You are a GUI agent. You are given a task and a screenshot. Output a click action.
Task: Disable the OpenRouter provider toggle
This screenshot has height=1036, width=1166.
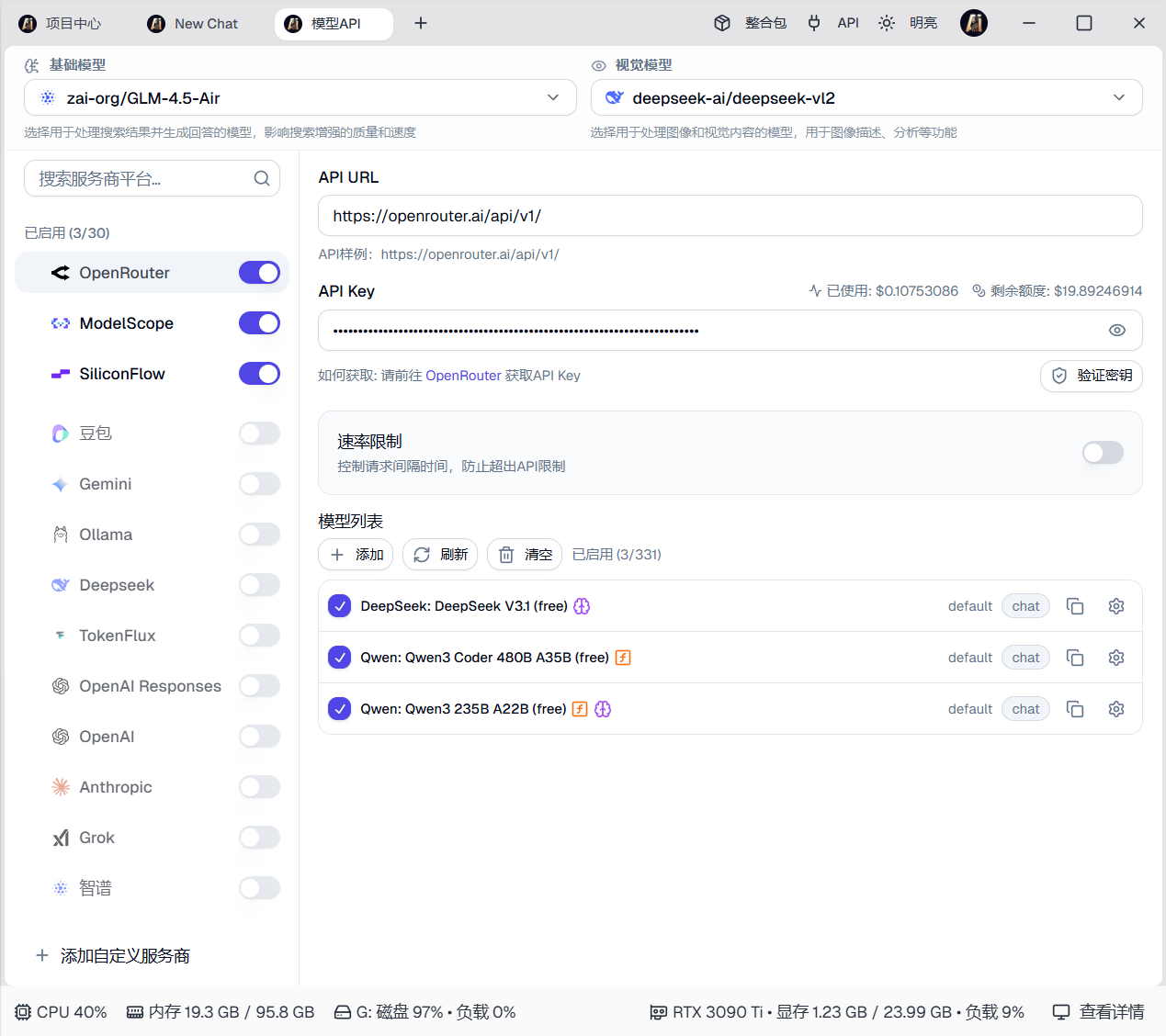pos(259,273)
